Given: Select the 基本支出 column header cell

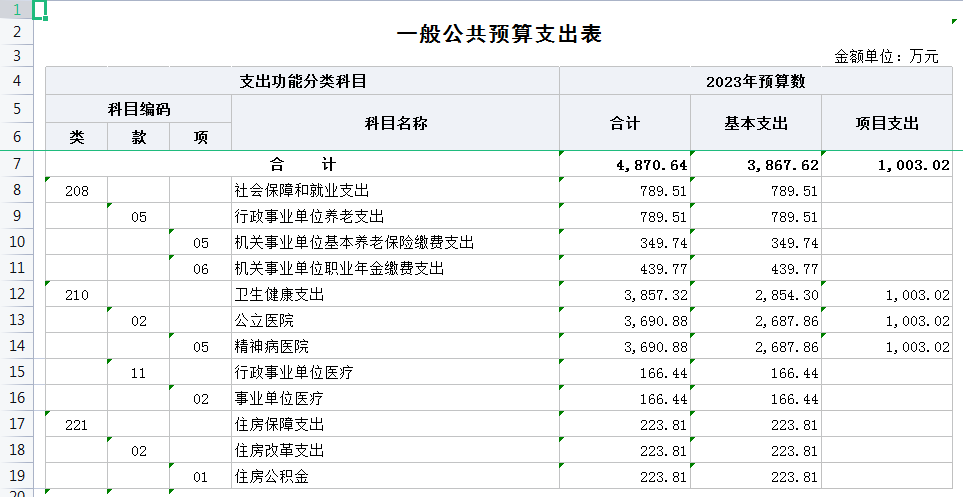Looking at the screenshot, I should [x=755, y=123].
